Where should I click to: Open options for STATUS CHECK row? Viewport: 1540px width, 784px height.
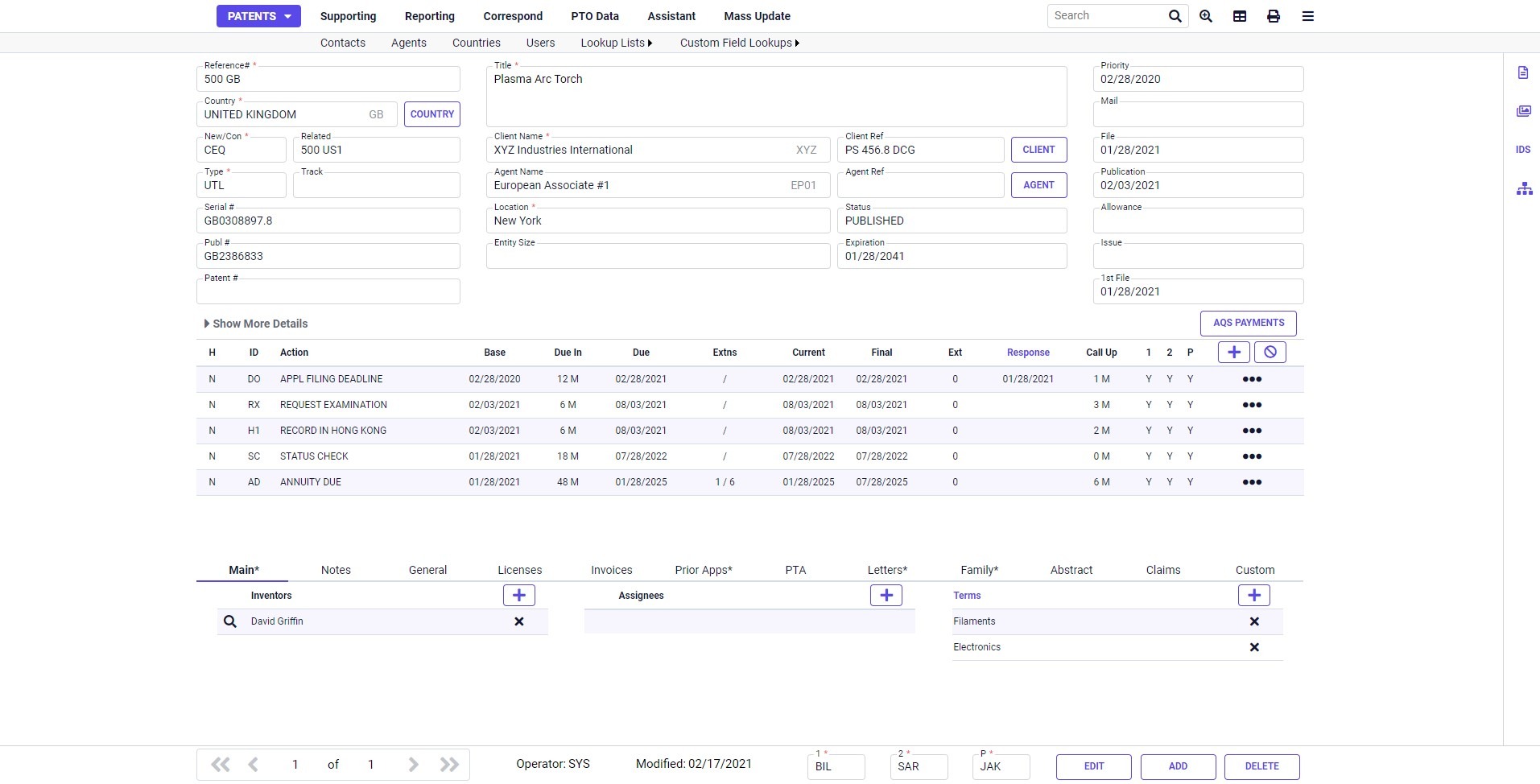click(1252, 456)
